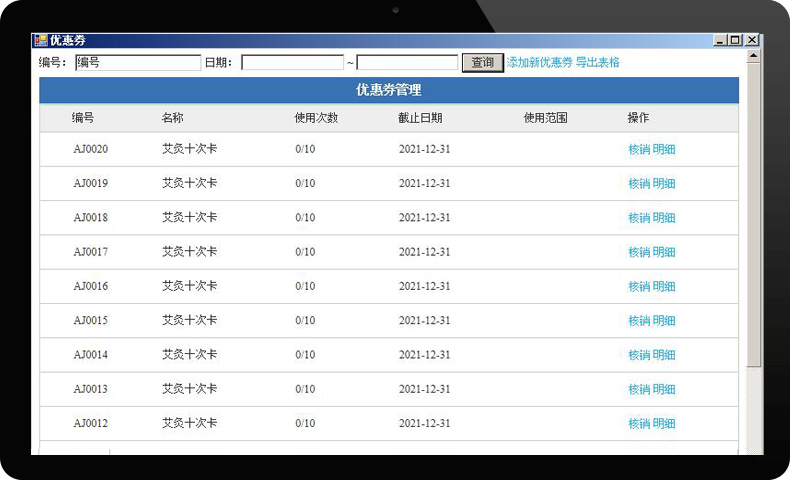
Task: Click the 使用次数 column header
Action: 316,118
